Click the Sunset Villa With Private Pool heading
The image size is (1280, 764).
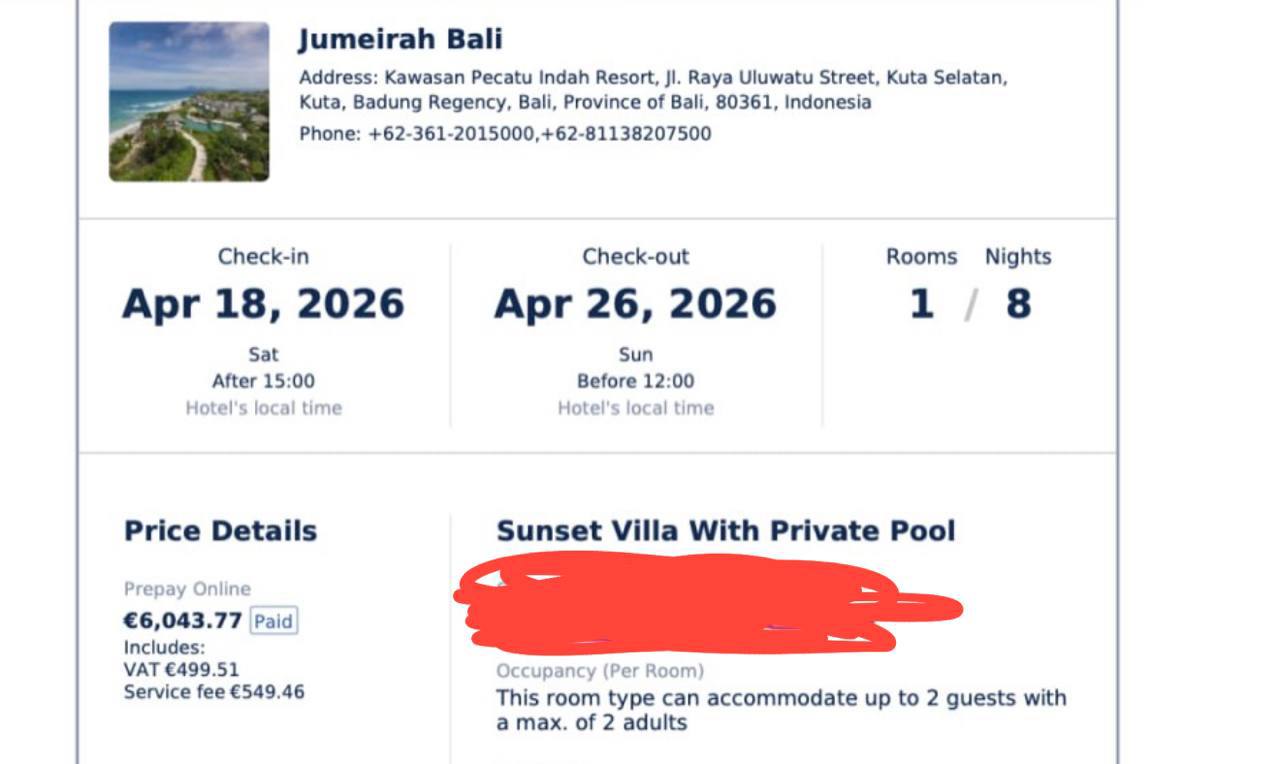pyautogui.click(x=726, y=531)
